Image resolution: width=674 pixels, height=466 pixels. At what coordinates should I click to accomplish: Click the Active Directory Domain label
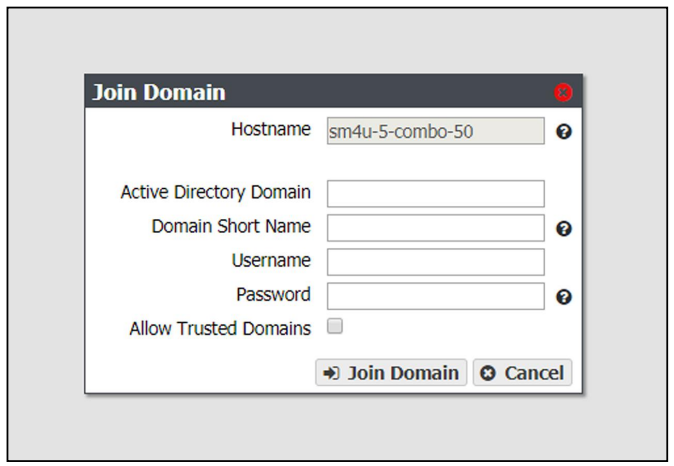[215, 192]
